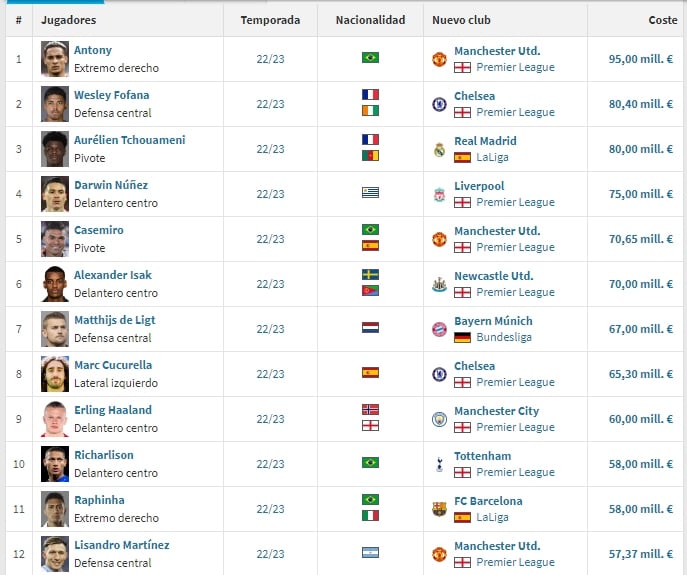Open the Wesley Fofana player link

111,95
